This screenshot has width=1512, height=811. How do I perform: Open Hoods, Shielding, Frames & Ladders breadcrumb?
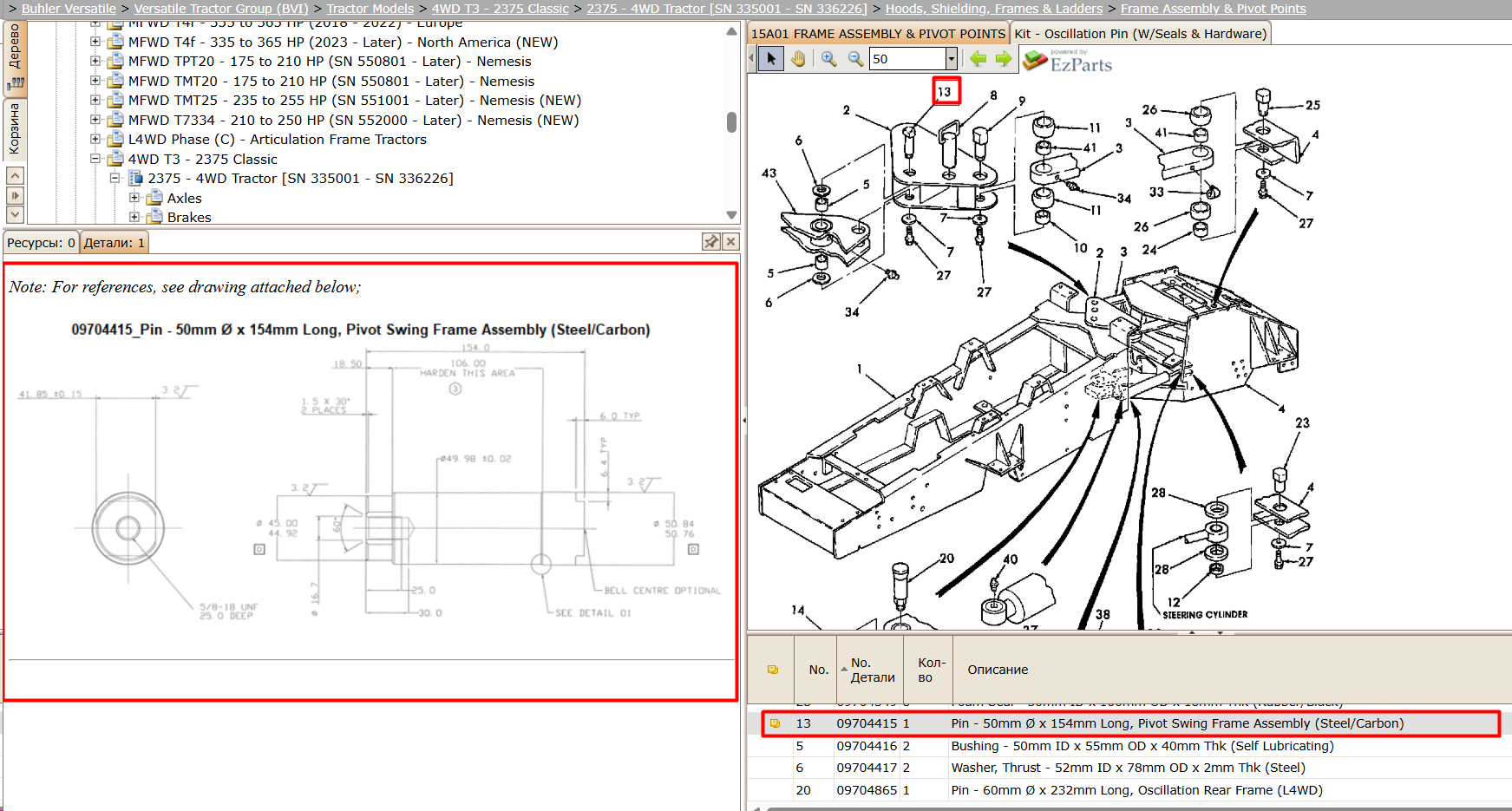[994, 9]
